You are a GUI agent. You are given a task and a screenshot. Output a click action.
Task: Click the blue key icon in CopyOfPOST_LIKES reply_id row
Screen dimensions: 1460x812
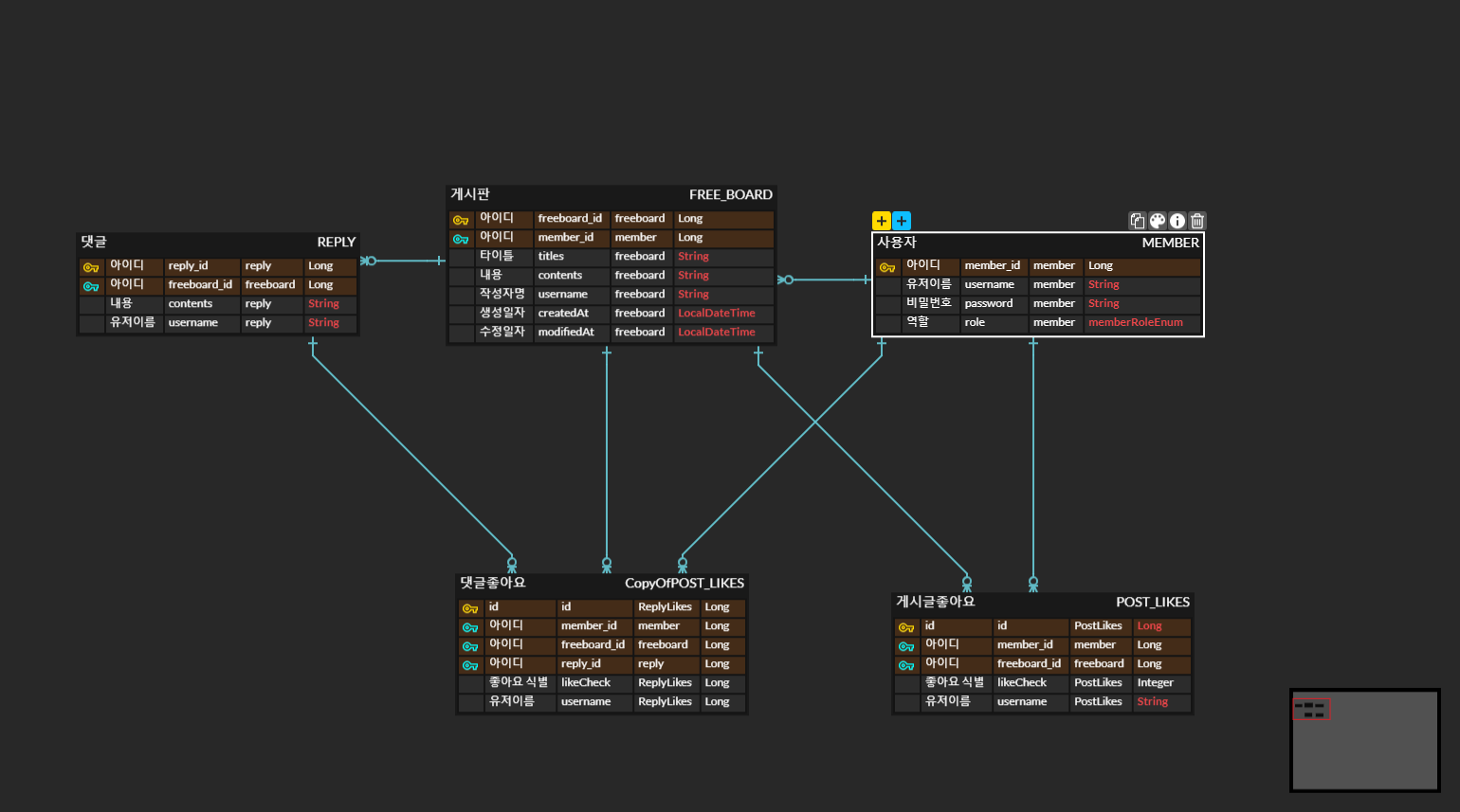coord(470,665)
